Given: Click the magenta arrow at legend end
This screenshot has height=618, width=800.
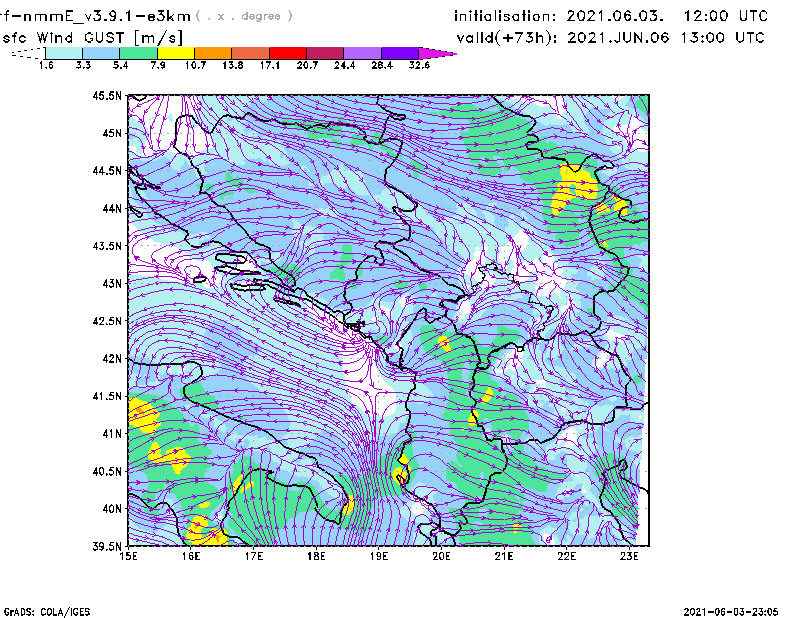Looking at the screenshot, I should point(437,53).
